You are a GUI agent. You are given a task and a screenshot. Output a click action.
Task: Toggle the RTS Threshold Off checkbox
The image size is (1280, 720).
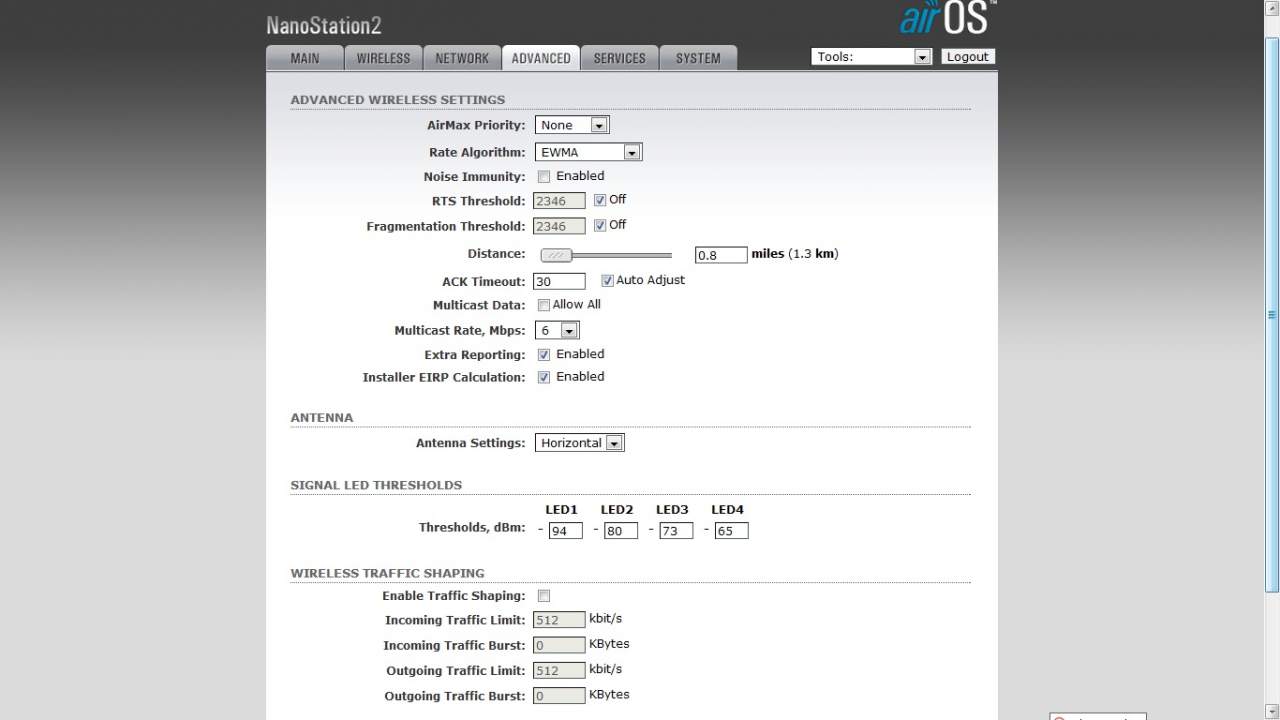[x=600, y=200]
